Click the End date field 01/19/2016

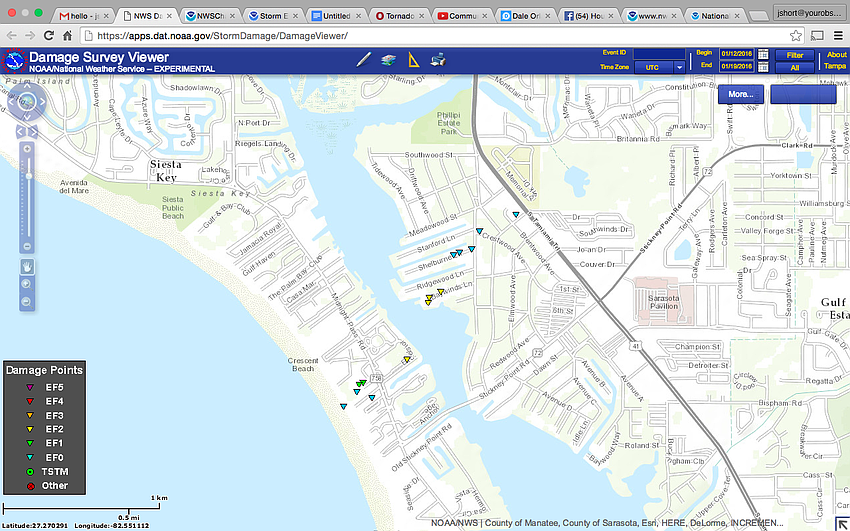click(x=736, y=67)
